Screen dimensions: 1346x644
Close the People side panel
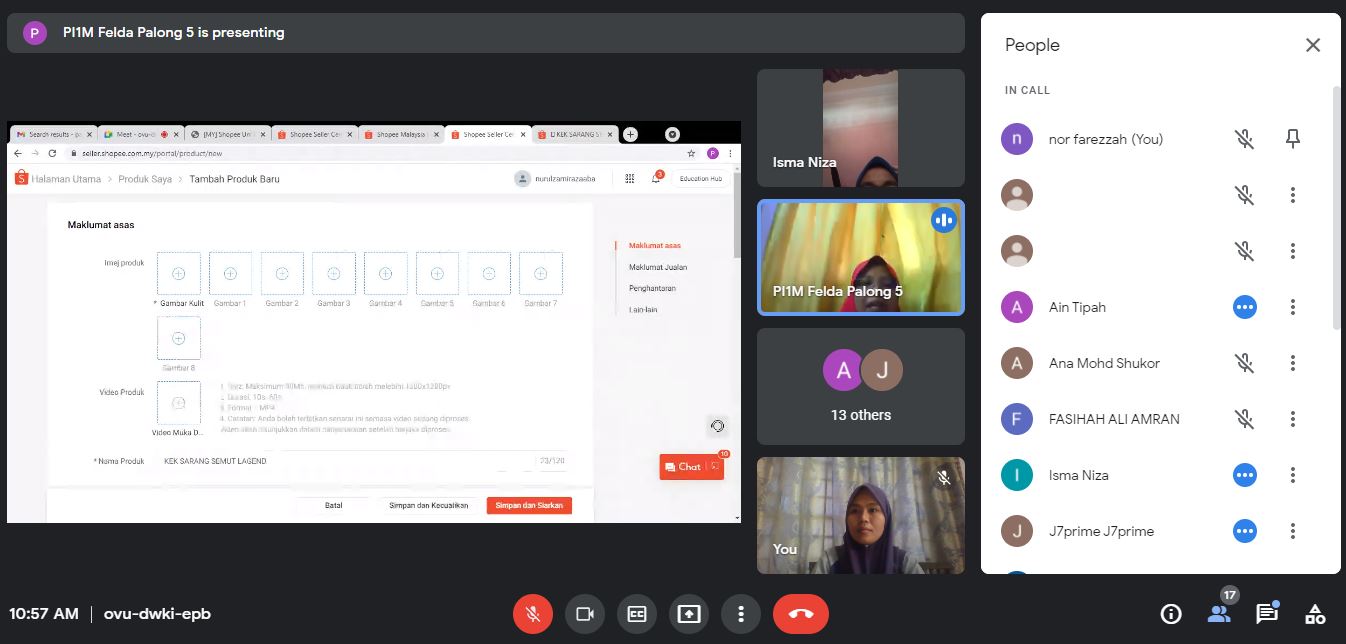click(1313, 45)
